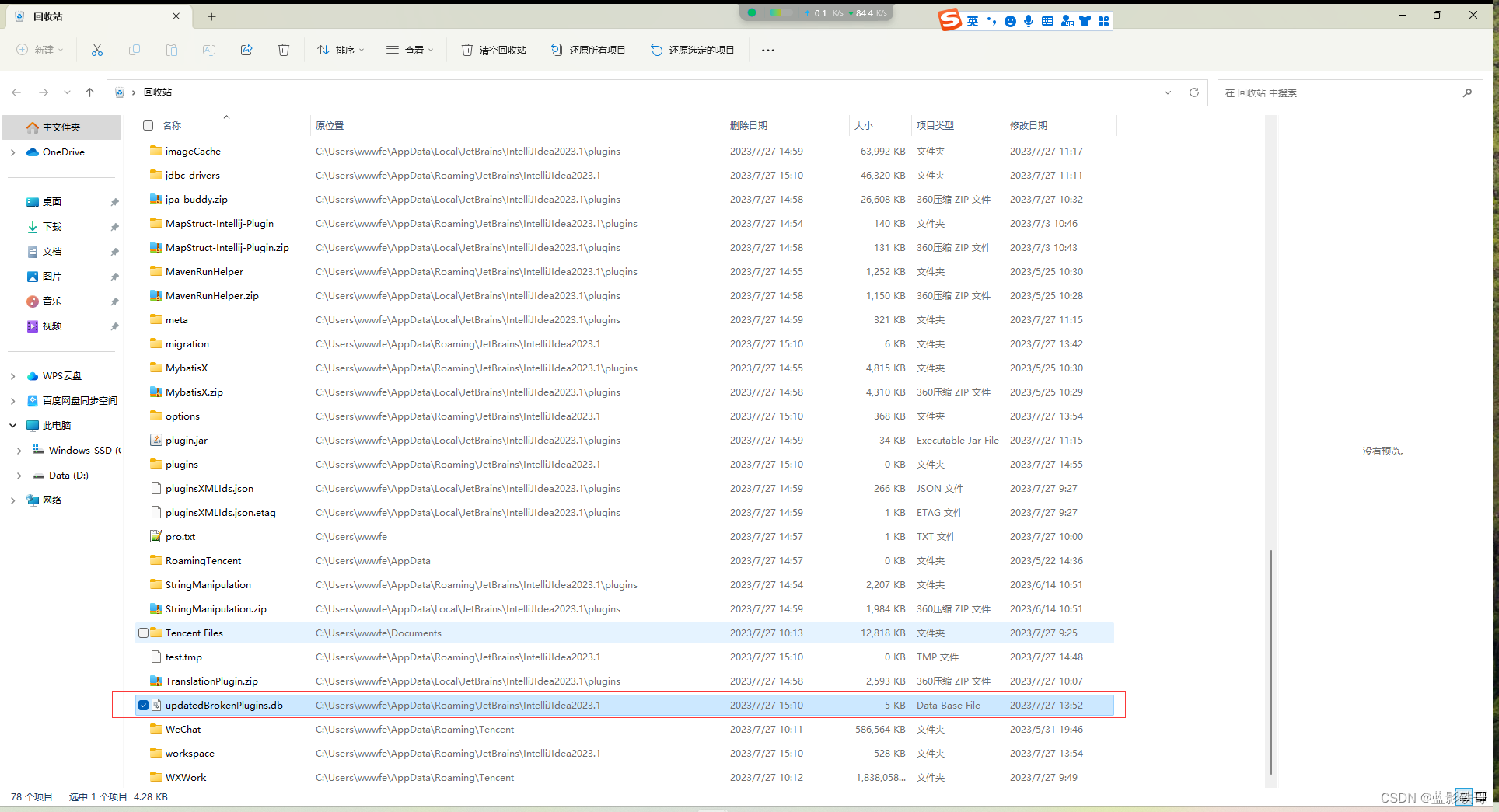Viewport: 1499px width, 812px height.
Task: Sort by the 删除日期 column header
Action: click(x=749, y=125)
